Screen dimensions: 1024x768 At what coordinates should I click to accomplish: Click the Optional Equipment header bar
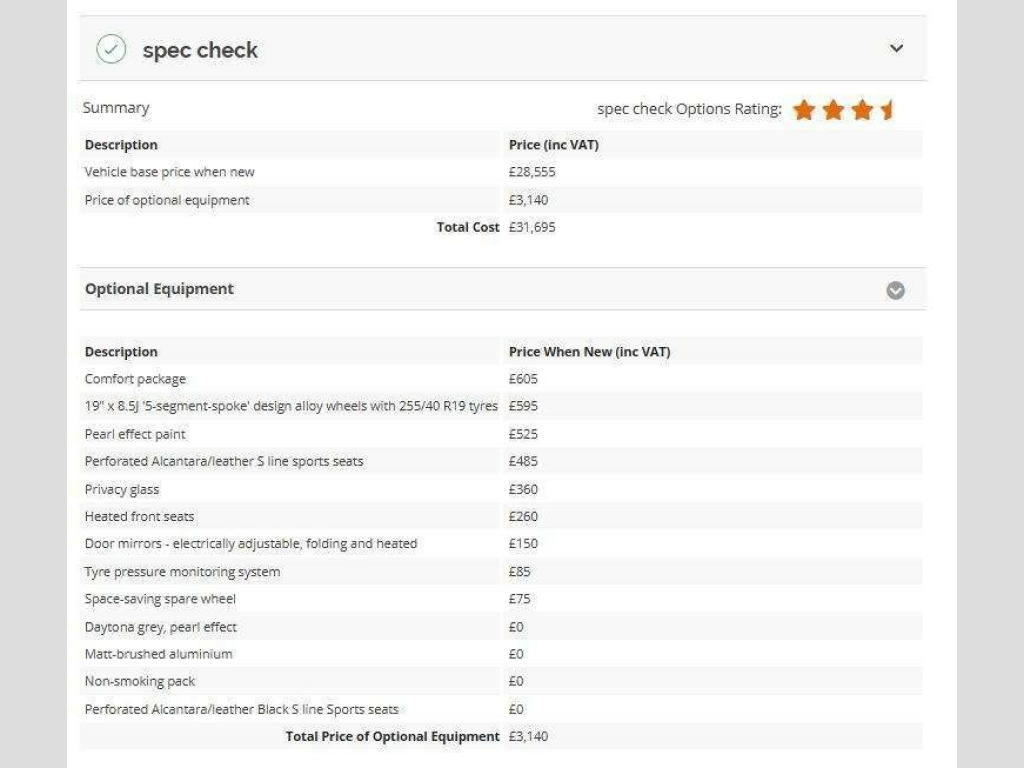[x=502, y=289]
